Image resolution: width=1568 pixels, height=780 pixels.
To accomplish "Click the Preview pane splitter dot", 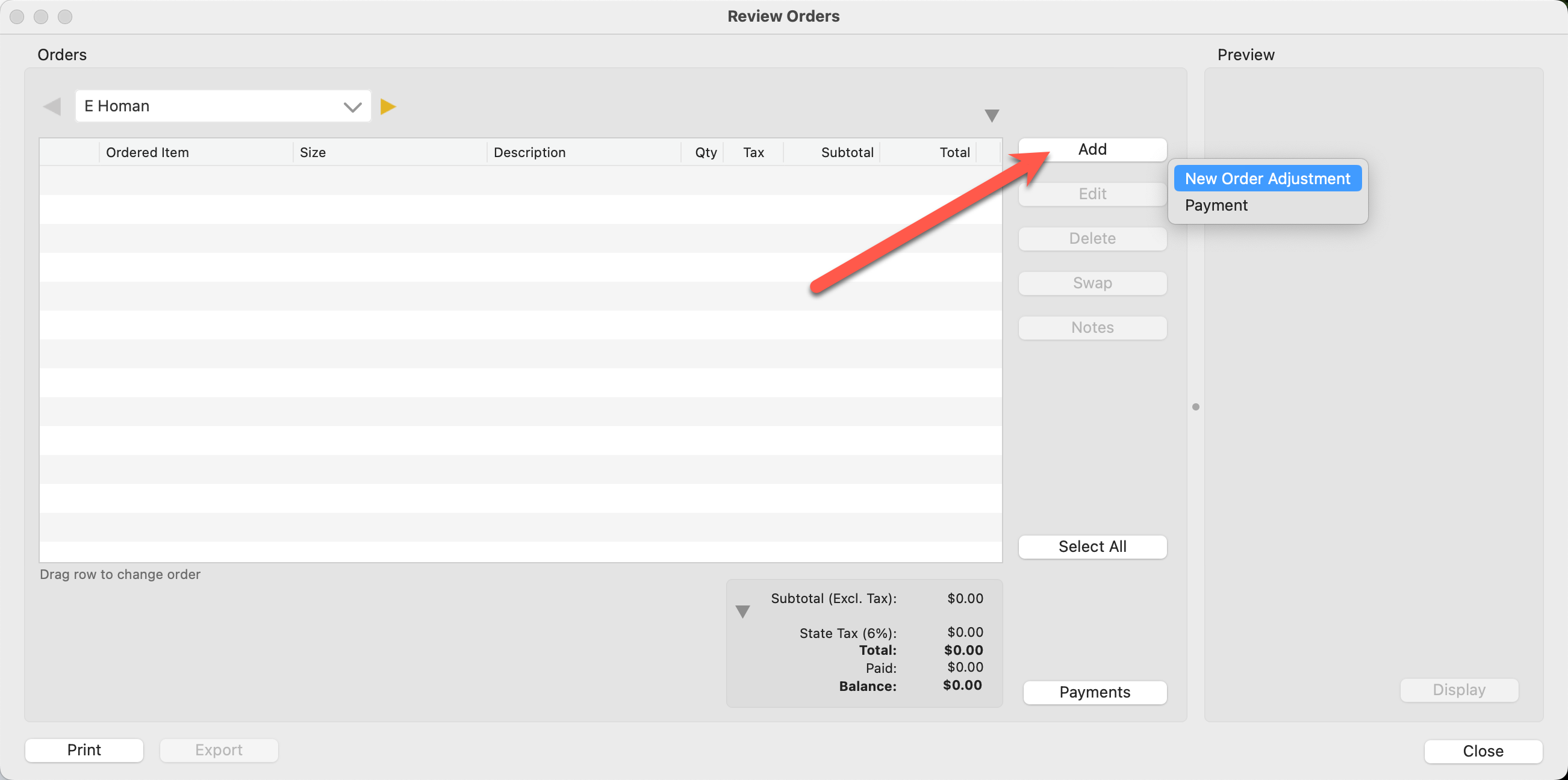I will 1195,406.
